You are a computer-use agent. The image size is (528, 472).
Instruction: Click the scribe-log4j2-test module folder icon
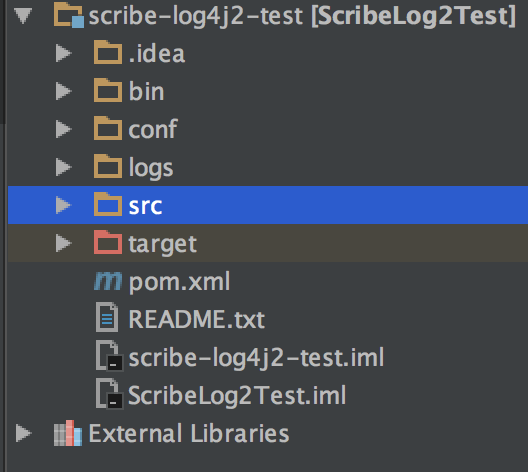pyautogui.click(x=69, y=15)
